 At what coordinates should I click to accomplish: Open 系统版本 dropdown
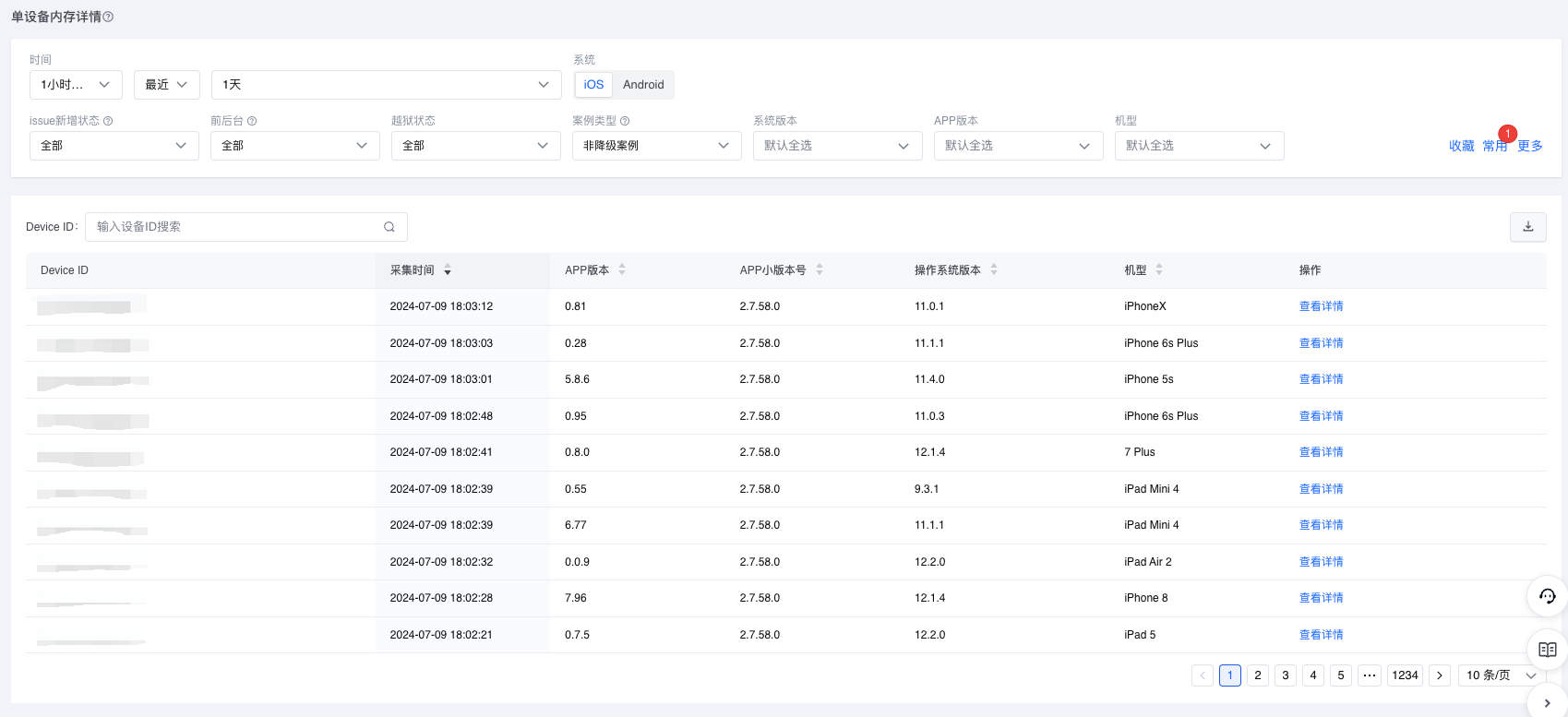838,146
